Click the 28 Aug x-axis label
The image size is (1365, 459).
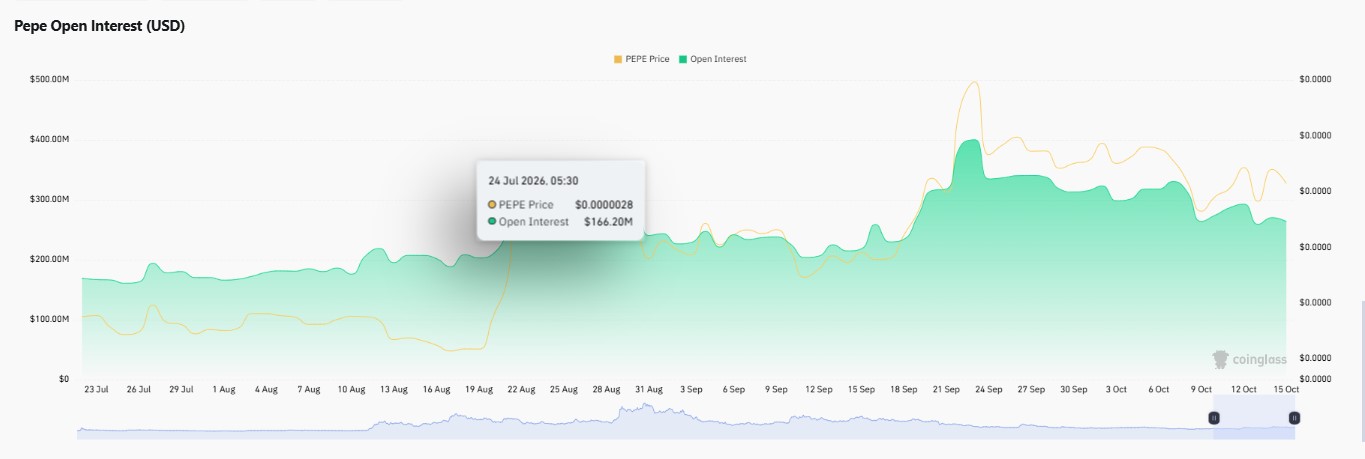pyautogui.click(x=606, y=388)
